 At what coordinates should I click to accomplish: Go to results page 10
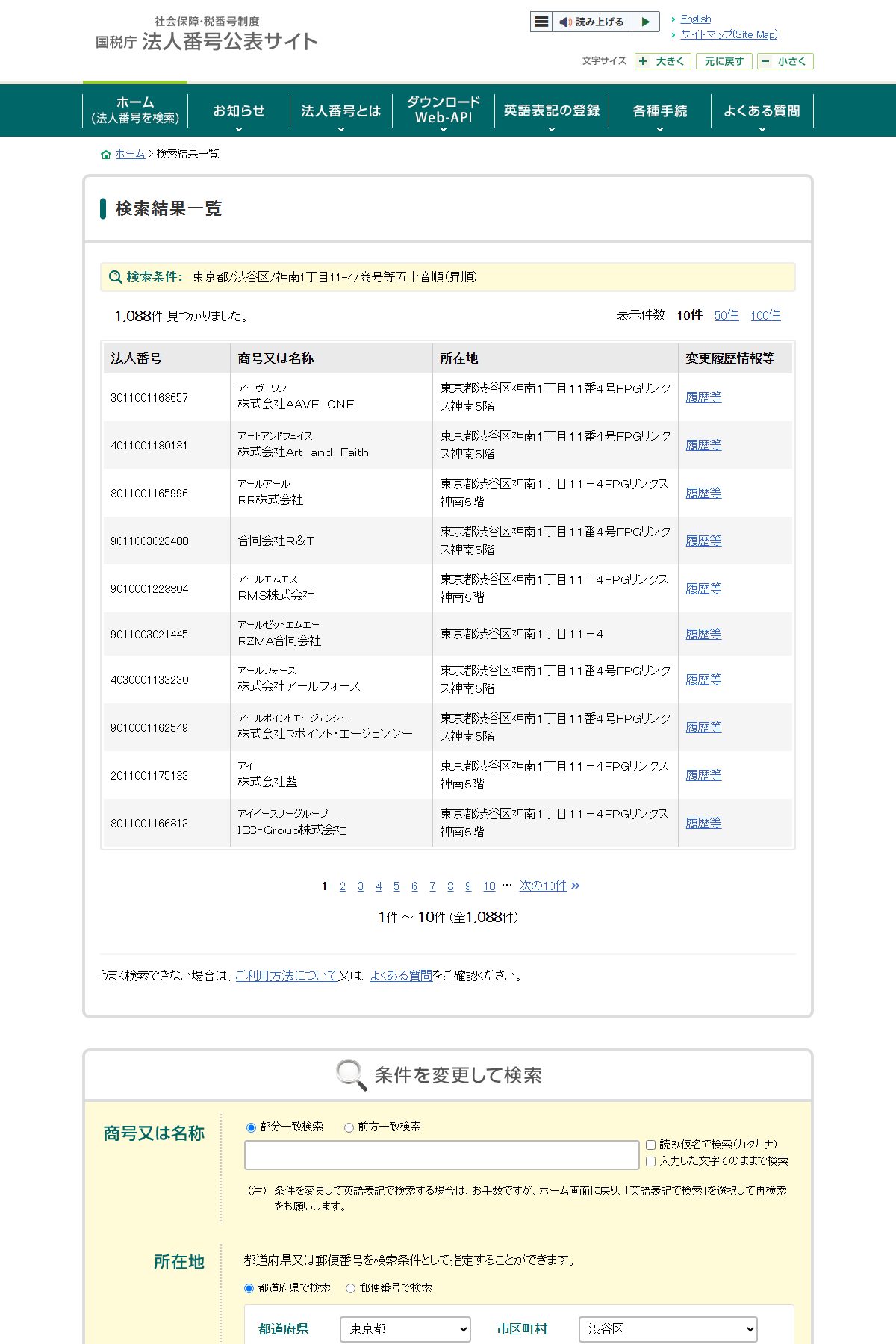[x=489, y=886]
